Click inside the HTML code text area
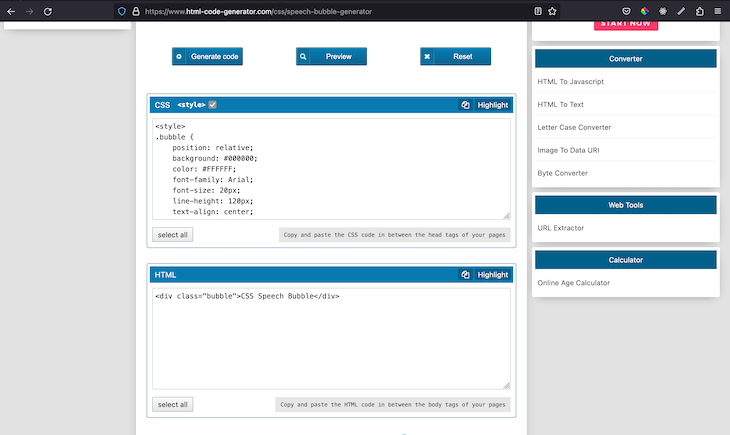Screen dimensions: 730x435 point(330,340)
